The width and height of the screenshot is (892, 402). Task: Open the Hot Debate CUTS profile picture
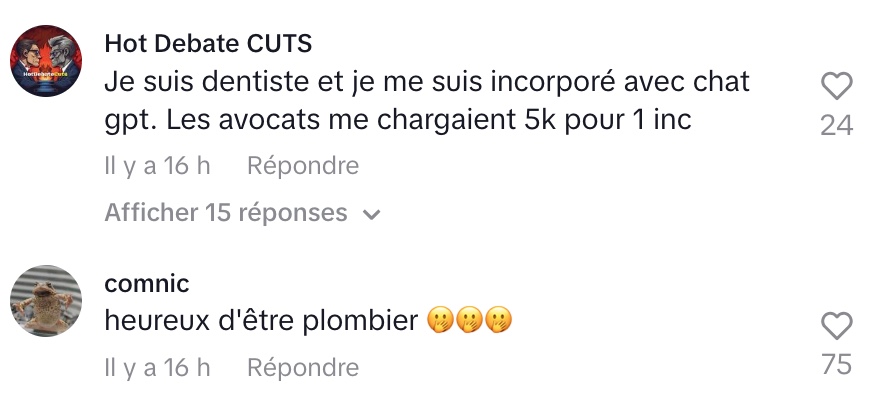coord(46,61)
